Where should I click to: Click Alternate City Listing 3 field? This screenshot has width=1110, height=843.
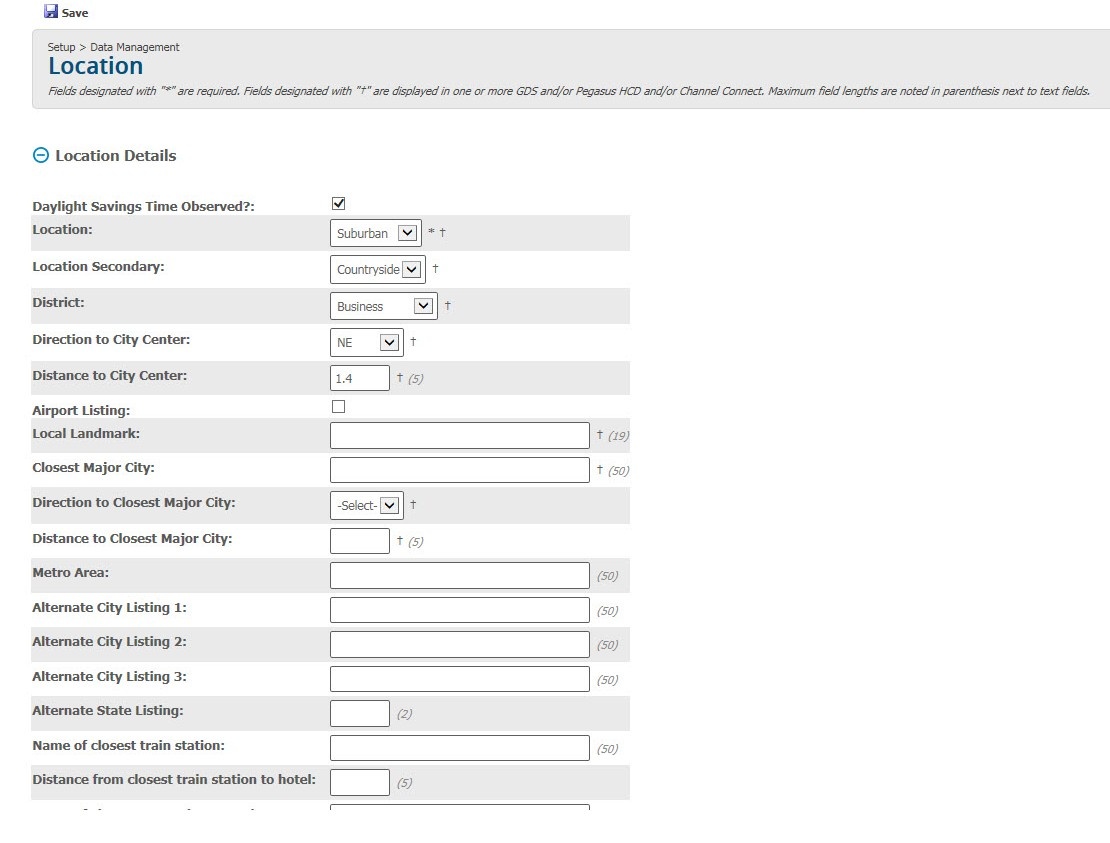(x=459, y=679)
